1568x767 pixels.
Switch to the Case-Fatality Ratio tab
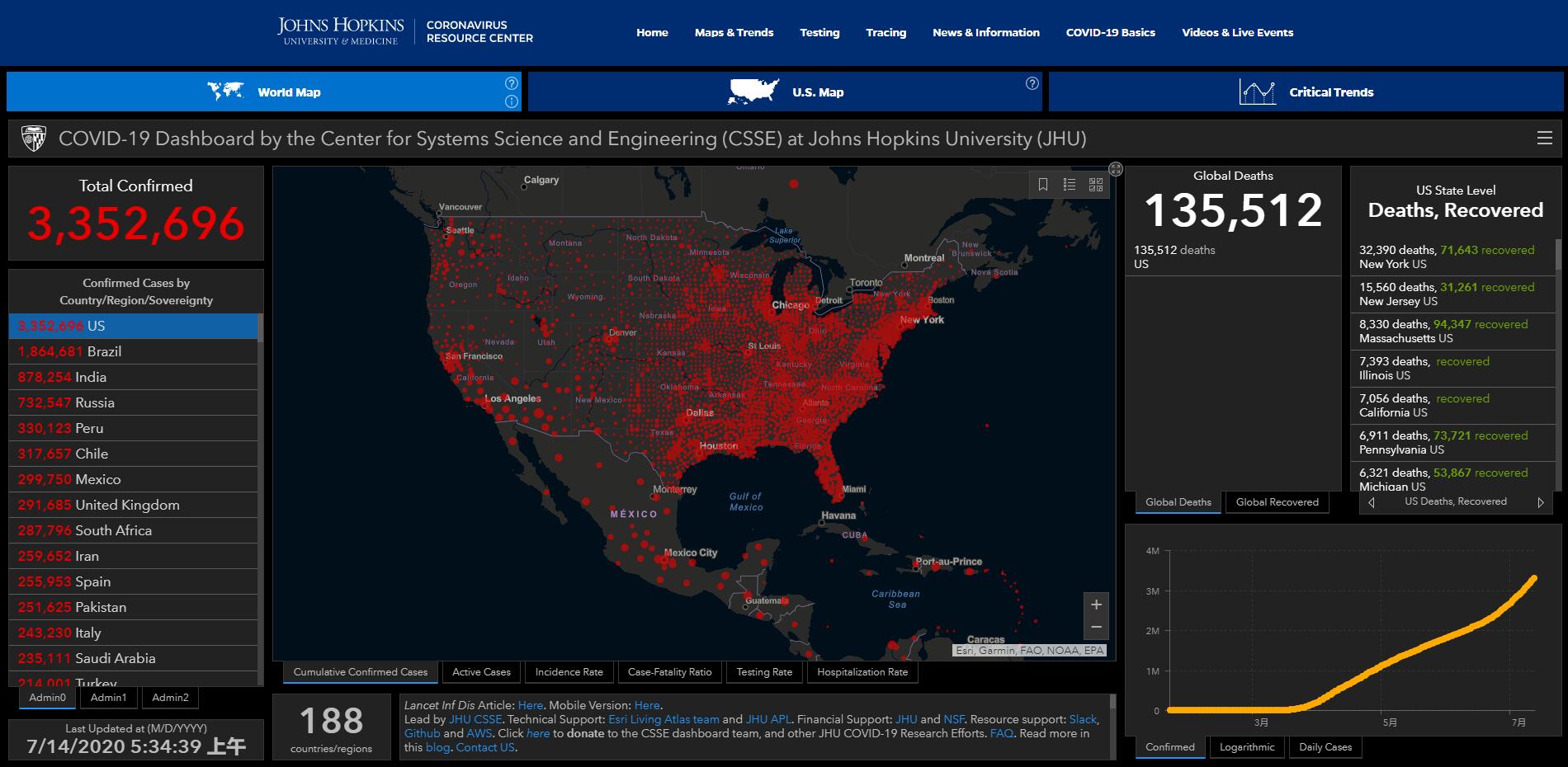click(670, 672)
